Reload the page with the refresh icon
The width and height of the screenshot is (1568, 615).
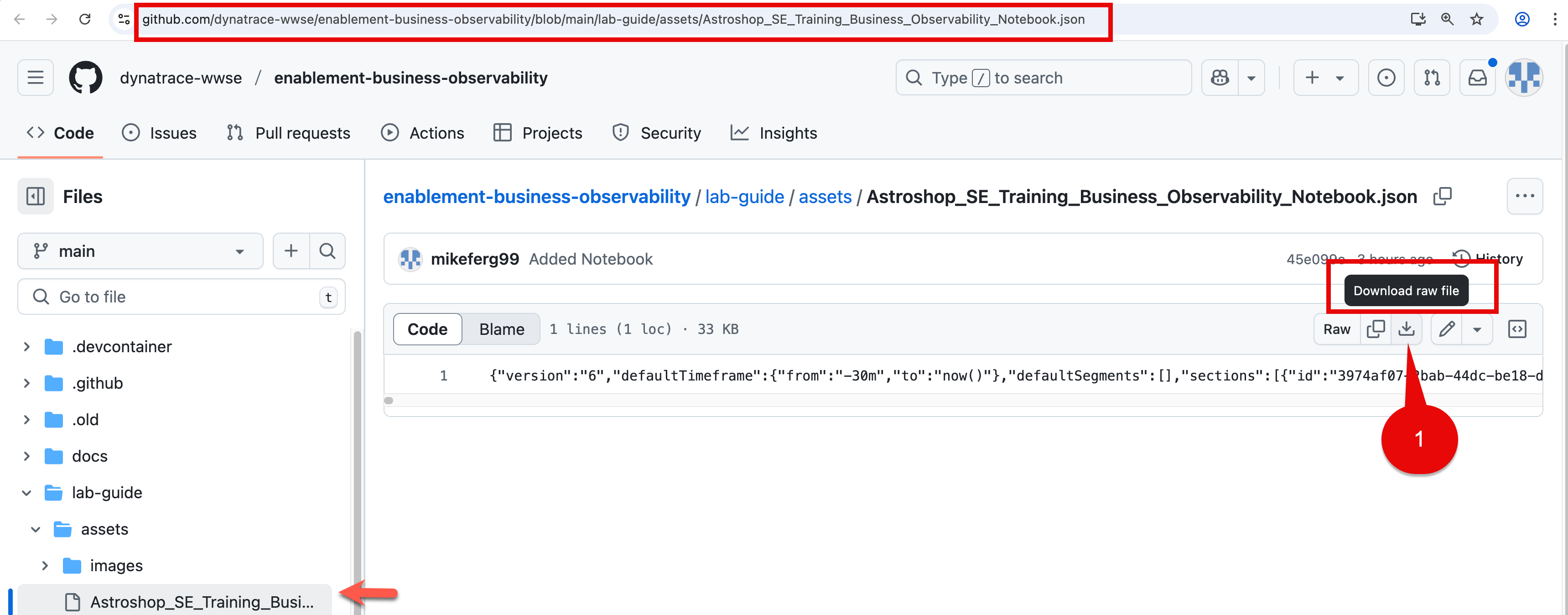(85, 20)
